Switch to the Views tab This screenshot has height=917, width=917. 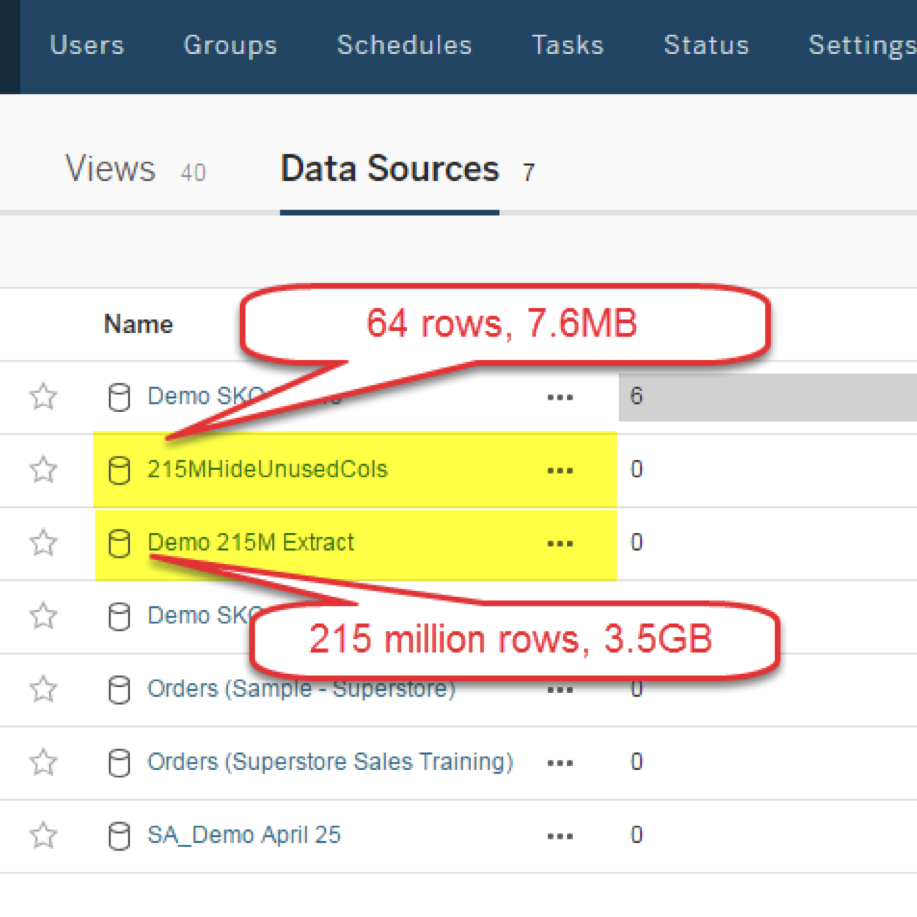[111, 170]
